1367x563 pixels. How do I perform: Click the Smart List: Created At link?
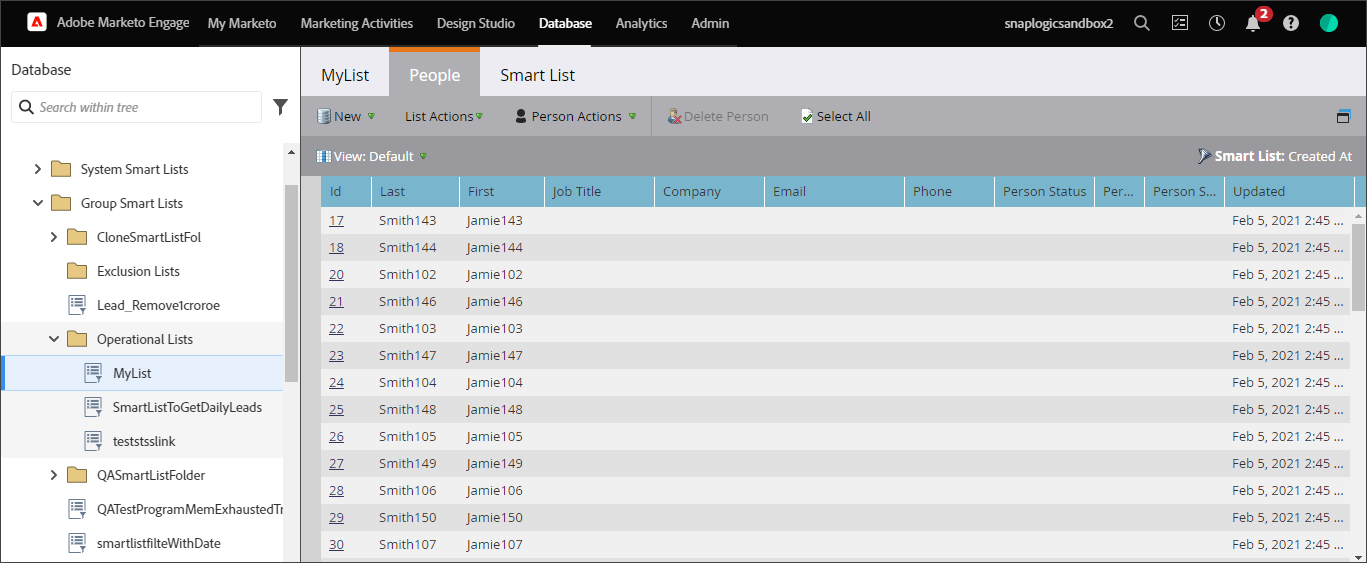coord(1283,156)
